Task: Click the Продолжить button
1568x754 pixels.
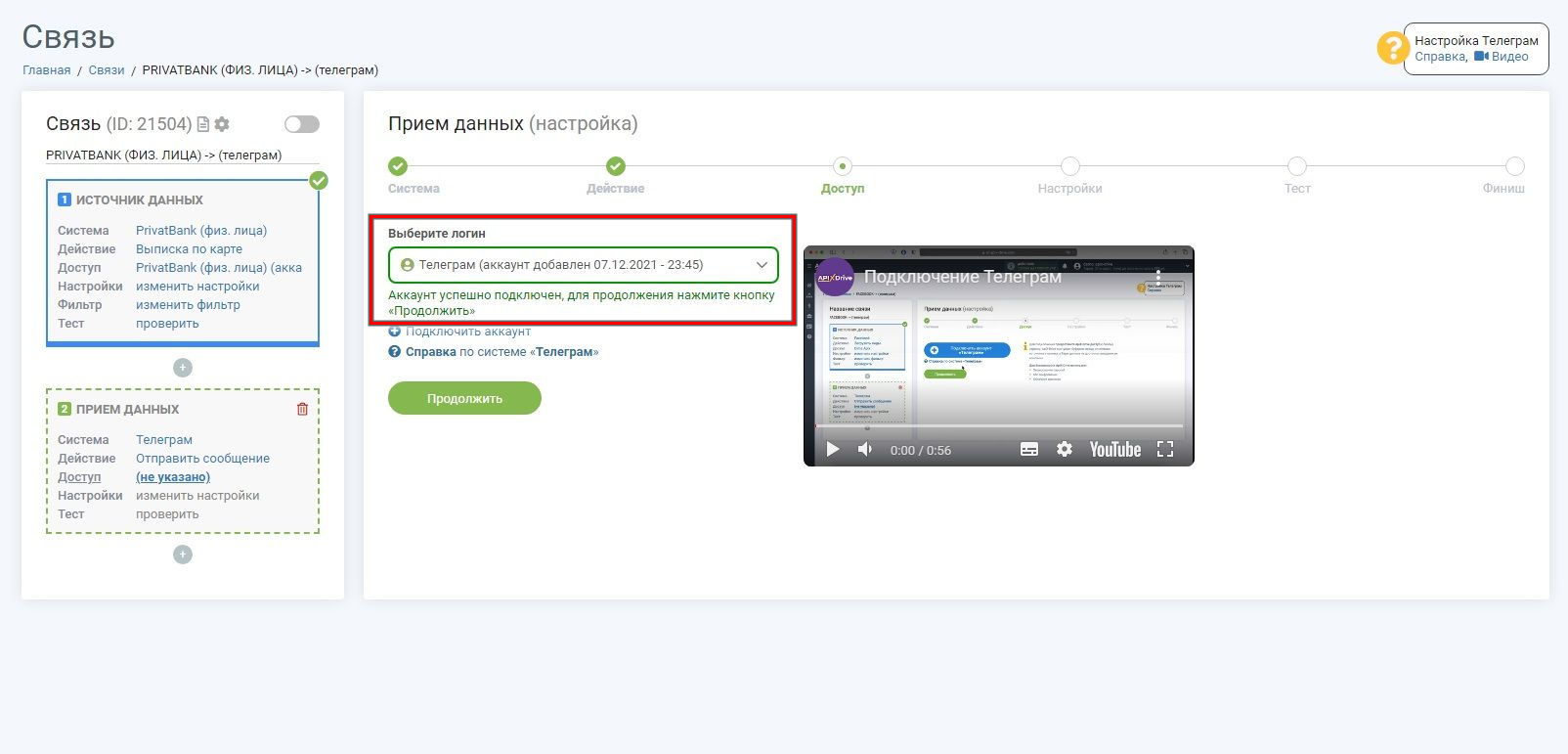Action: tap(464, 398)
